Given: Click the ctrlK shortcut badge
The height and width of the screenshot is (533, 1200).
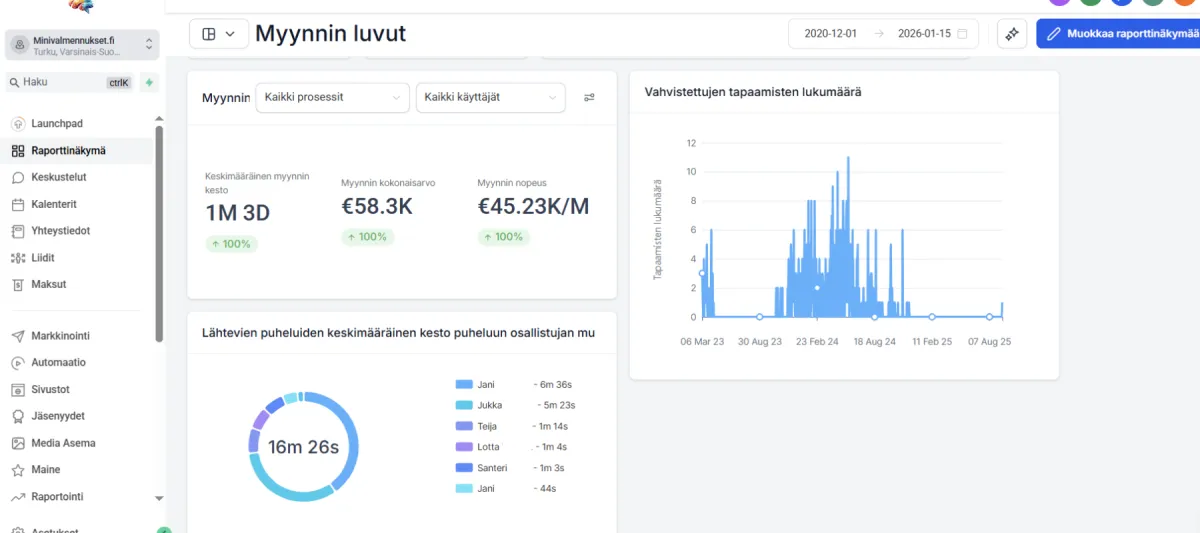Looking at the screenshot, I should (x=119, y=83).
